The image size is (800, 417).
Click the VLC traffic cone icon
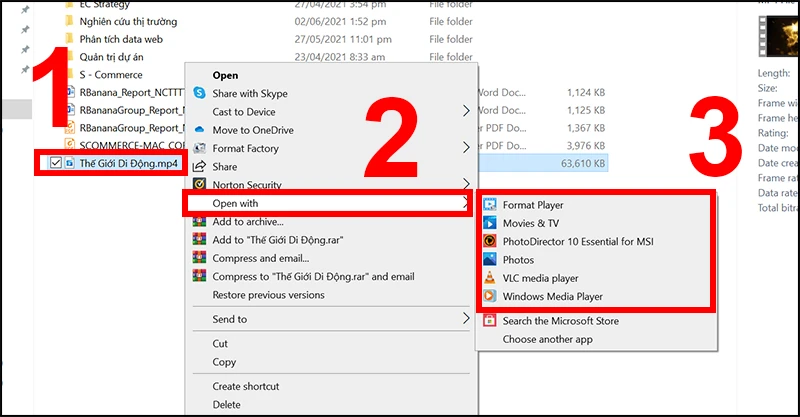click(x=490, y=278)
